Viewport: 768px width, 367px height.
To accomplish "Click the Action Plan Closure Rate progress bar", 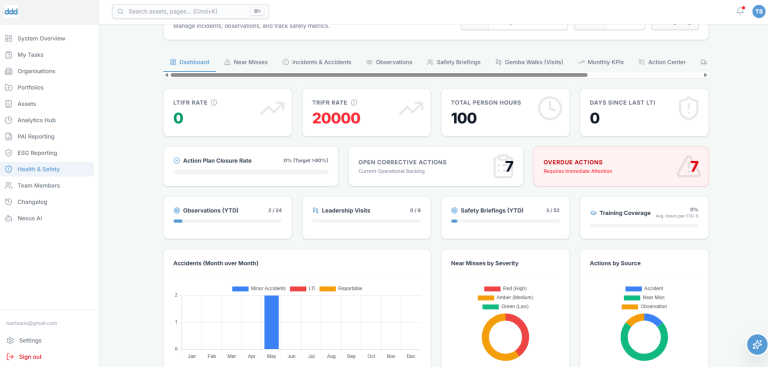I will pos(251,172).
